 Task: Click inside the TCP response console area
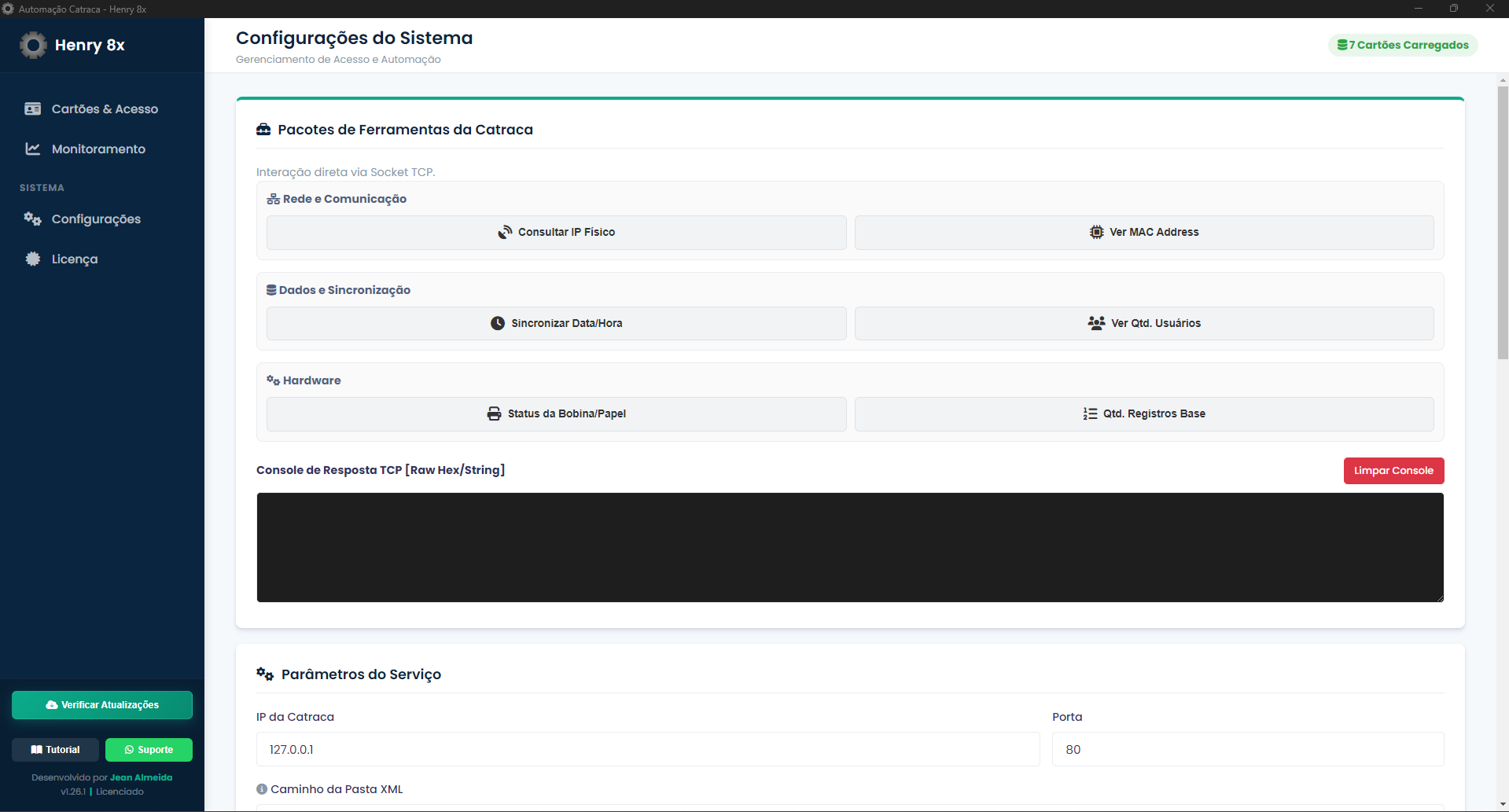[850, 548]
